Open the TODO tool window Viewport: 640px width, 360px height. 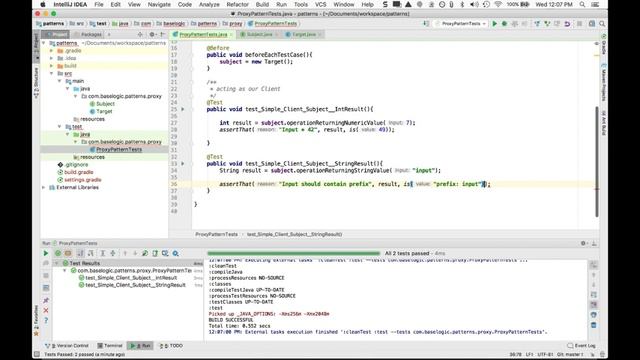(171, 346)
